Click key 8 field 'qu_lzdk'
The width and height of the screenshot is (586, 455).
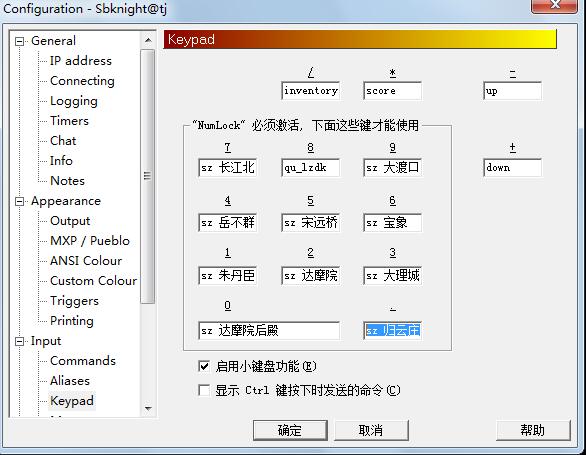tap(310, 167)
